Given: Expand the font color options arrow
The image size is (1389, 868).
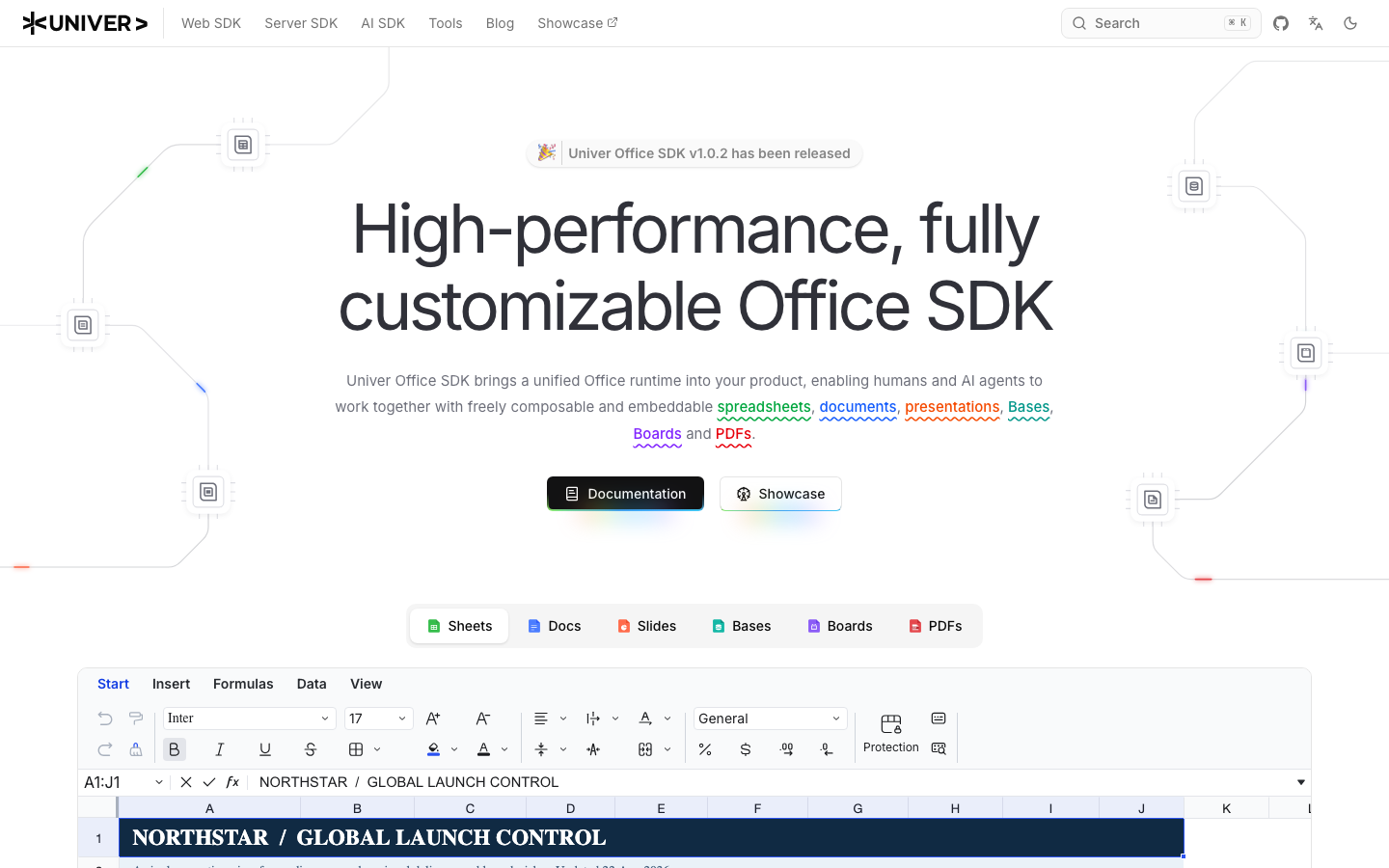Looking at the screenshot, I should (x=504, y=749).
